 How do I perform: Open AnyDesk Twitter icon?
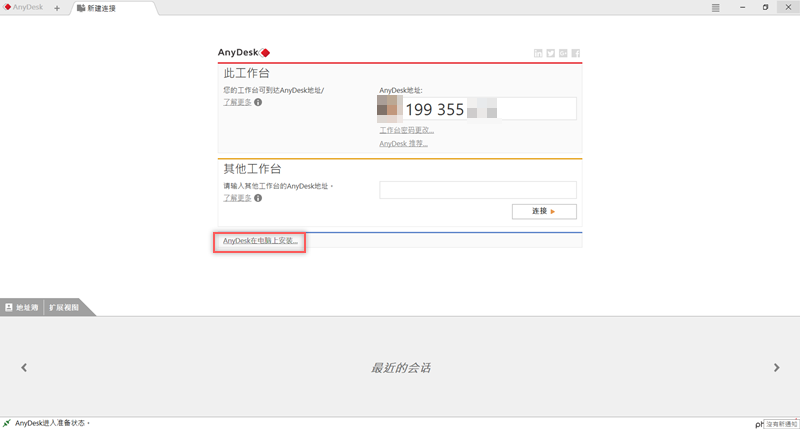point(551,53)
